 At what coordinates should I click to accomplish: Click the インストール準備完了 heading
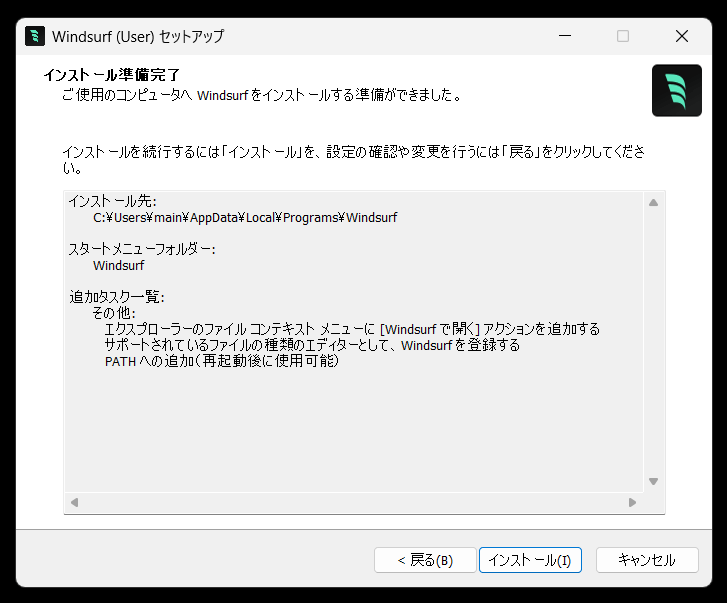(x=112, y=75)
